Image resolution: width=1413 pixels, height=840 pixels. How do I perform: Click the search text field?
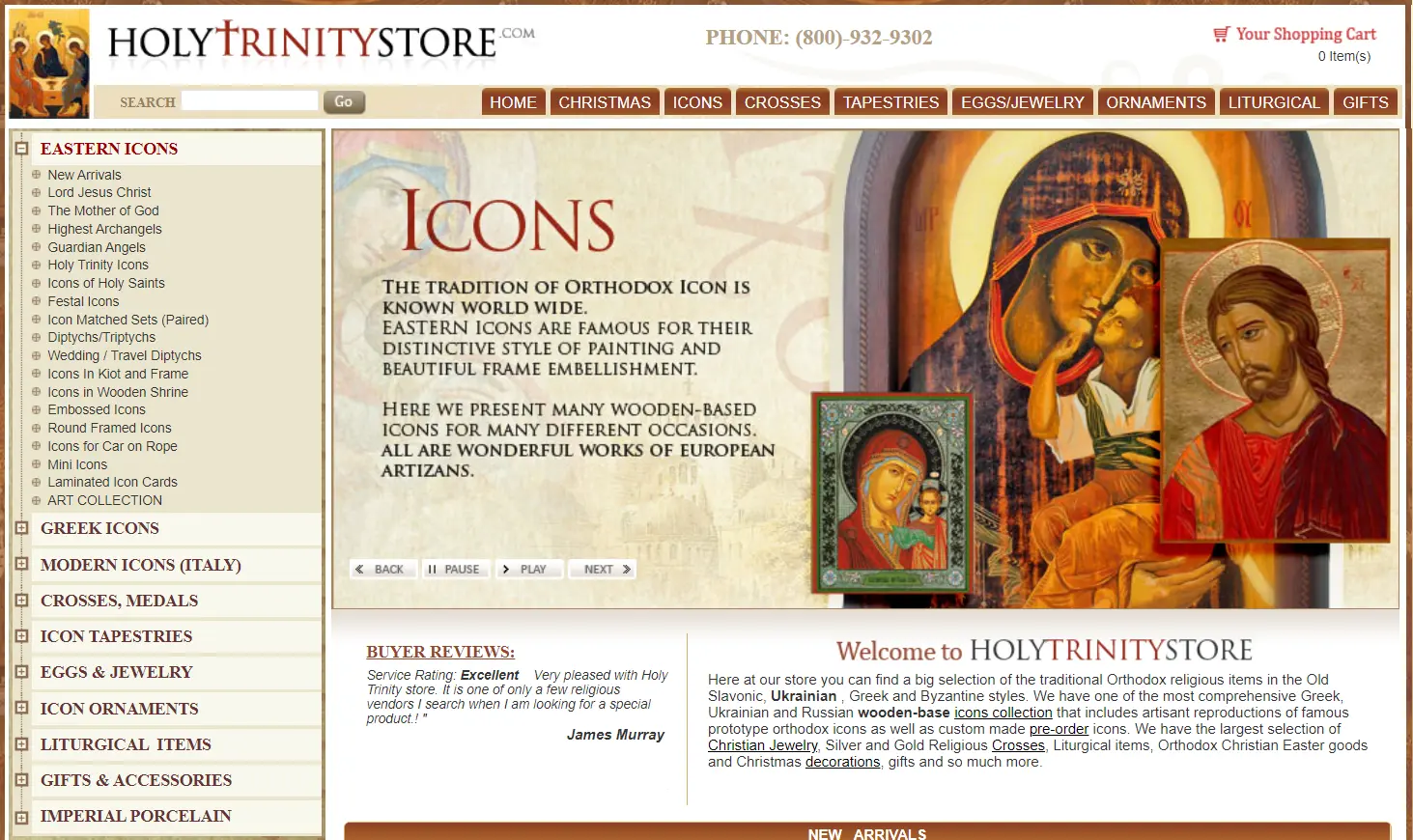pos(249,100)
